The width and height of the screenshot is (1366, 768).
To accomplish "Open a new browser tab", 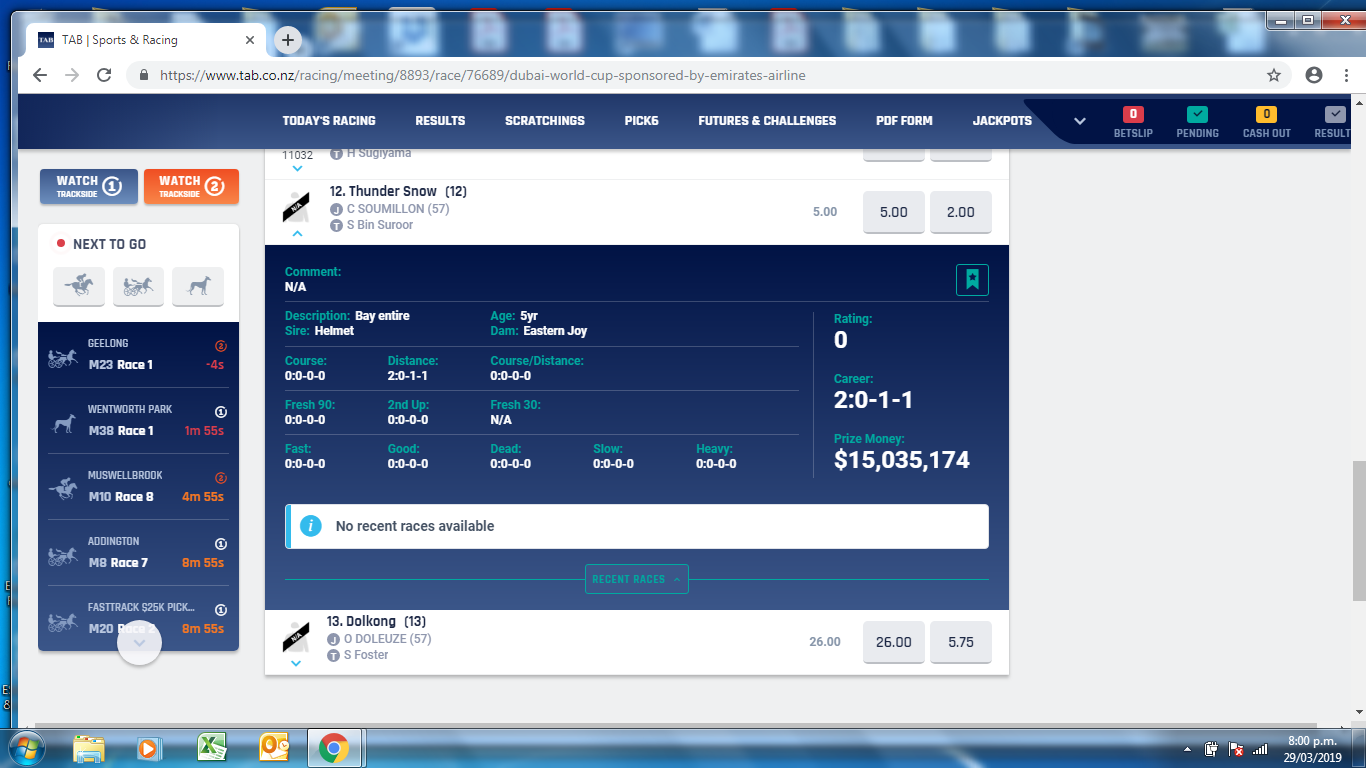I will [x=288, y=40].
